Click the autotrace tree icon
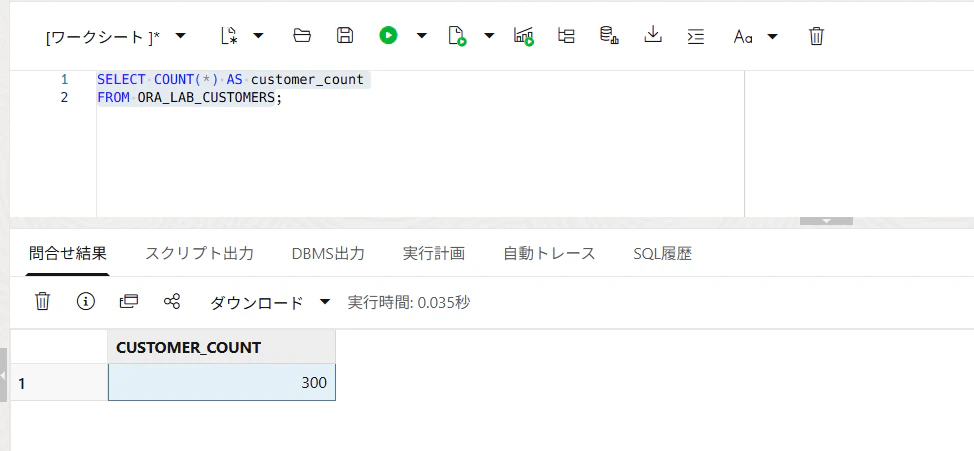Image resolution: width=974 pixels, height=451 pixels. [x=566, y=35]
